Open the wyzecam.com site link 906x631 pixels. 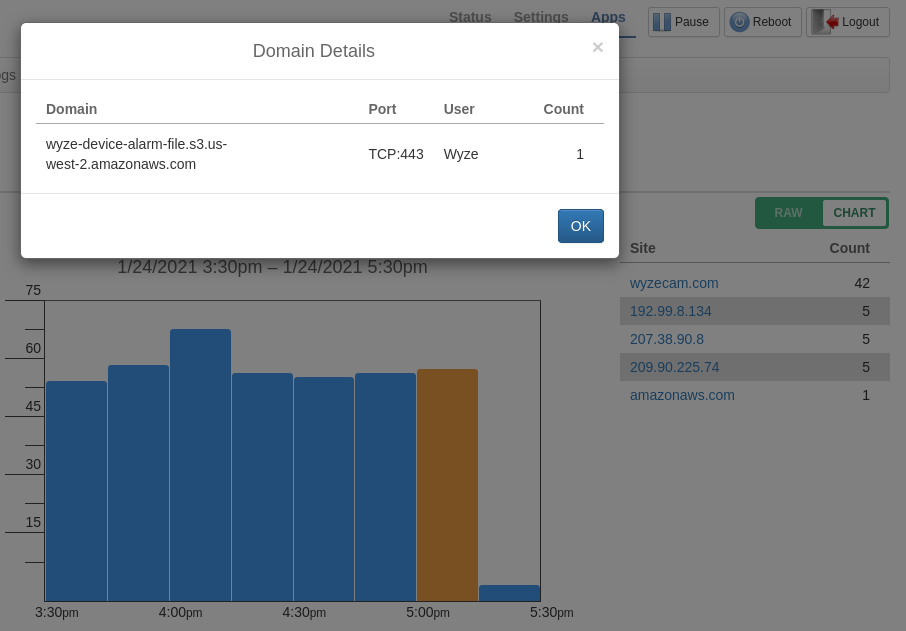click(x=674, y=283)
